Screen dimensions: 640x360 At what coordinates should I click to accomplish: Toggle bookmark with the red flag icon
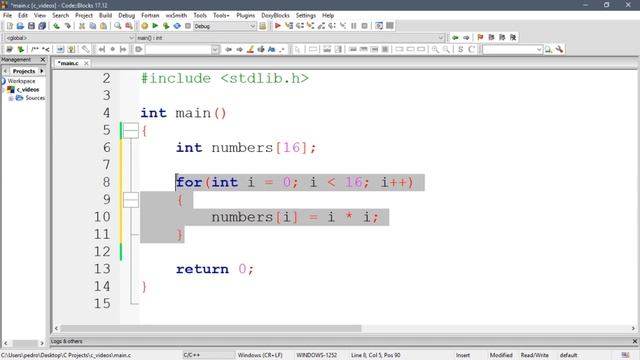click(x=480, y=38)
